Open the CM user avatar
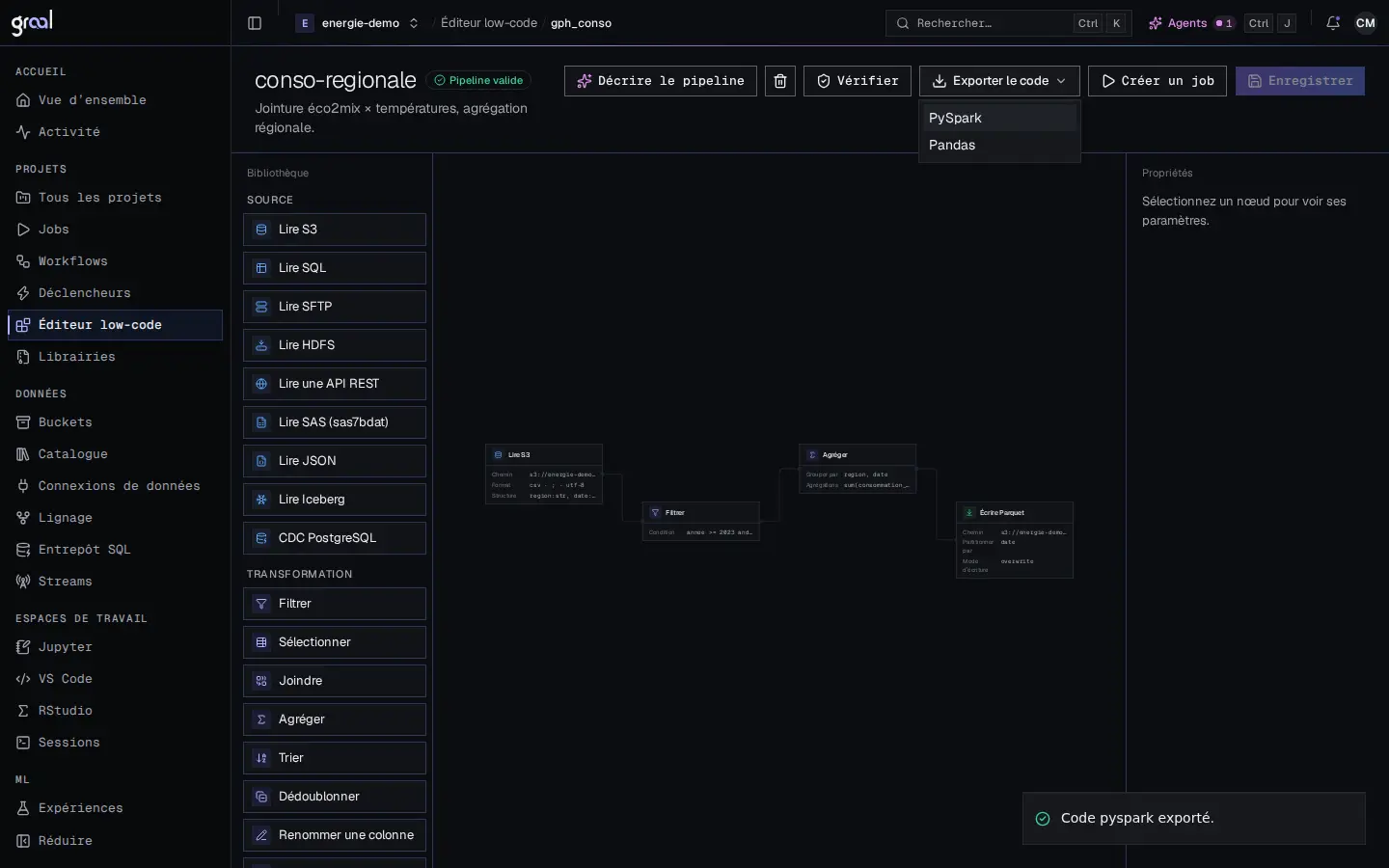 pos(1366,23)
